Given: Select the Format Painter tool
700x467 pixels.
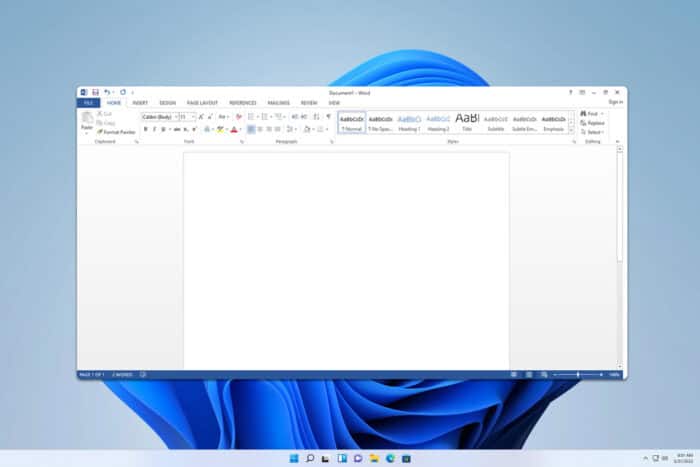Looking at the screenshot, I should click(x=116, y=131).
